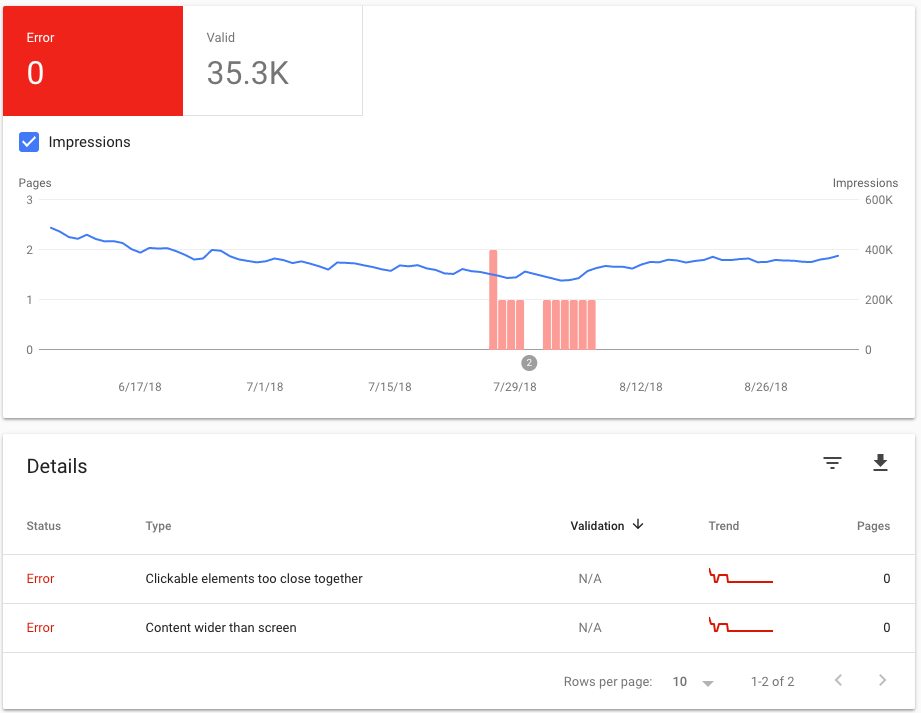Download the Details table data
The width and height of the screenshot is (921, 713).
(880, 463)
